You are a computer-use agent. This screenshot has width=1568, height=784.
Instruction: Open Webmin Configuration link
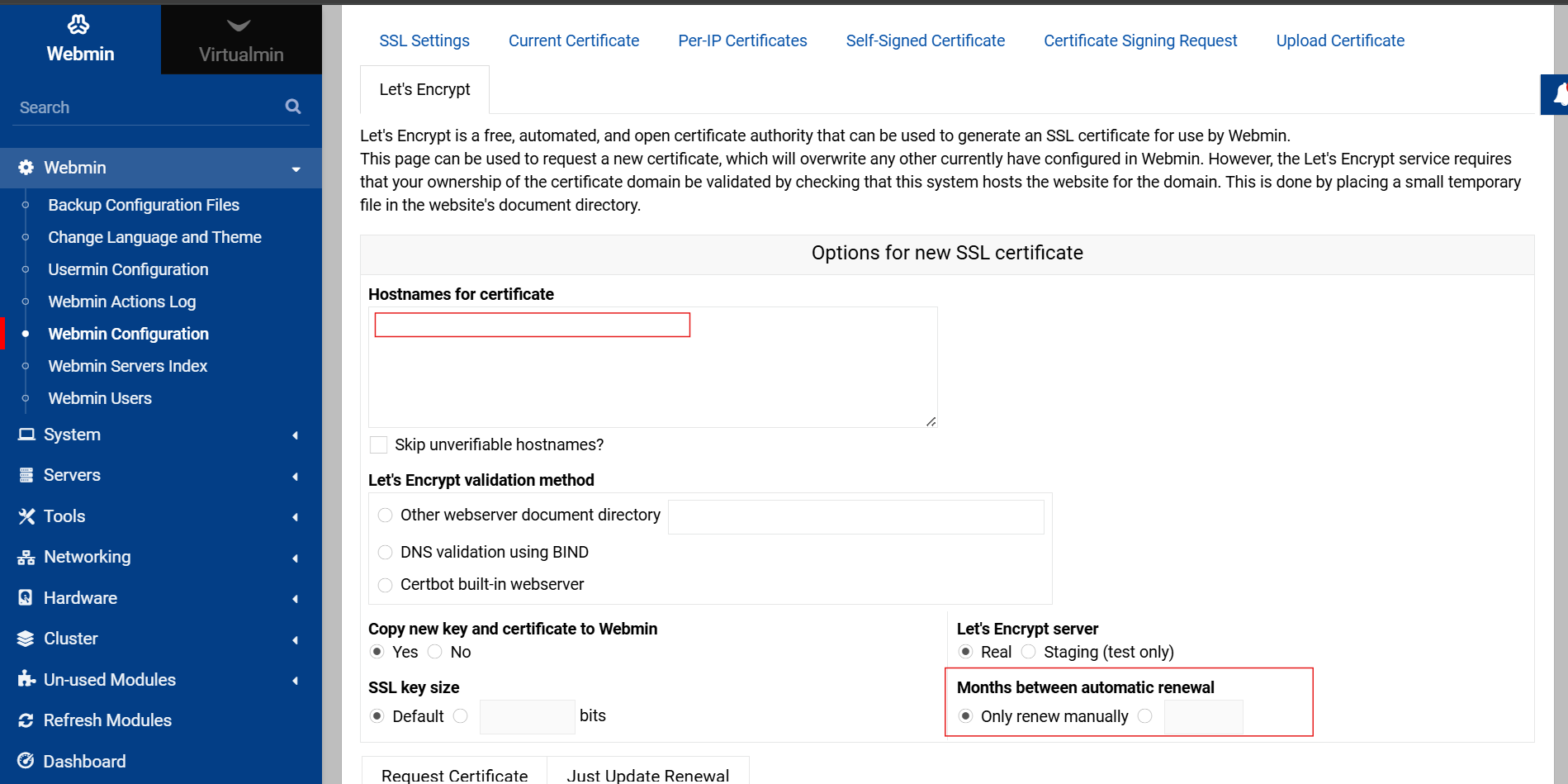click(128, 334)
